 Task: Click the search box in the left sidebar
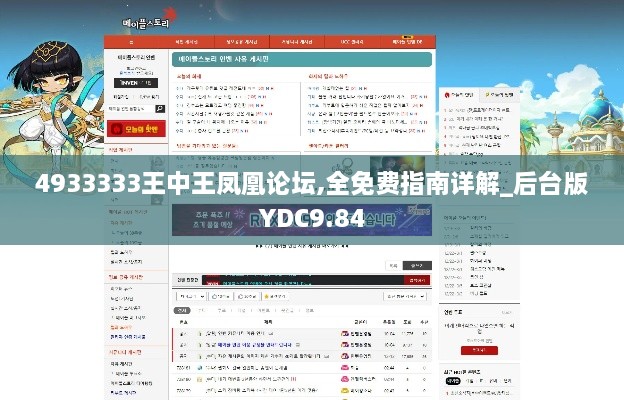131,109
